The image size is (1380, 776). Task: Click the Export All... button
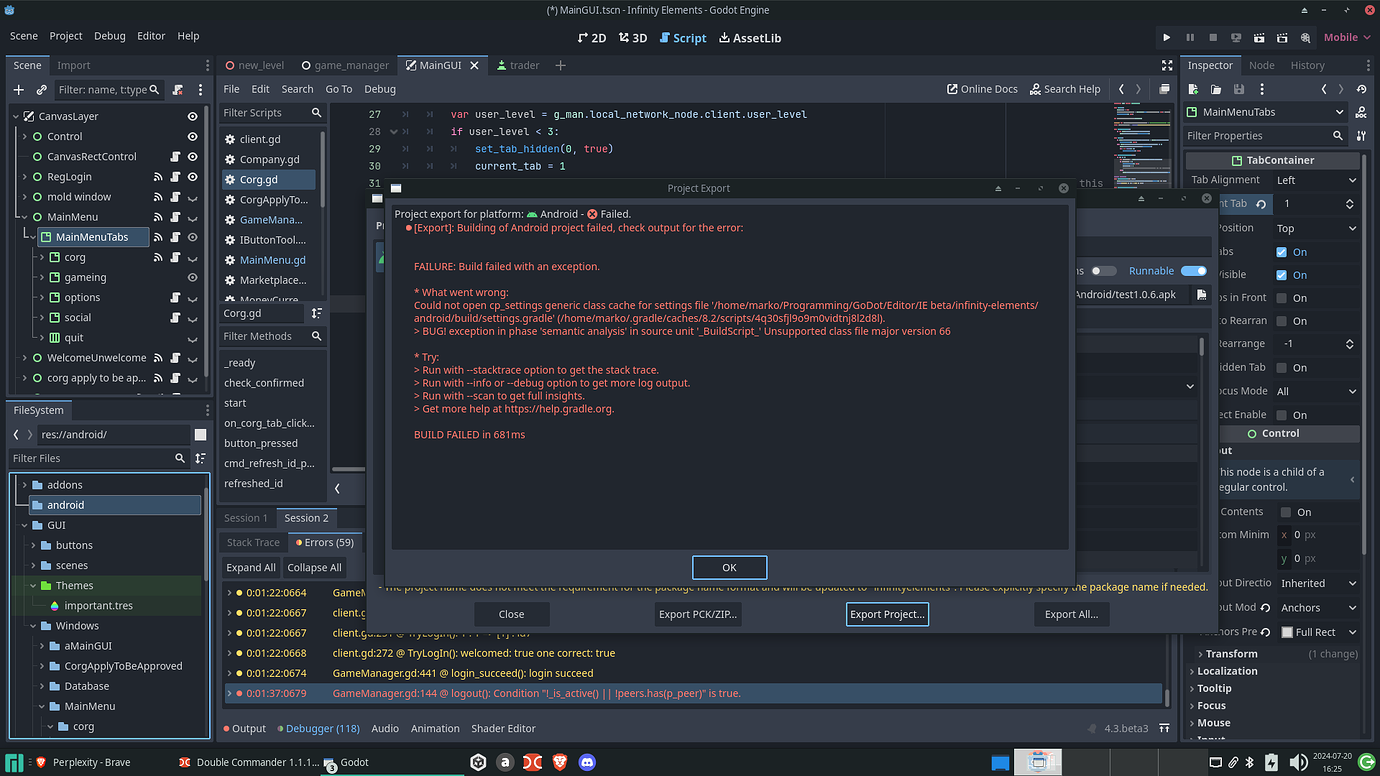1072,614
